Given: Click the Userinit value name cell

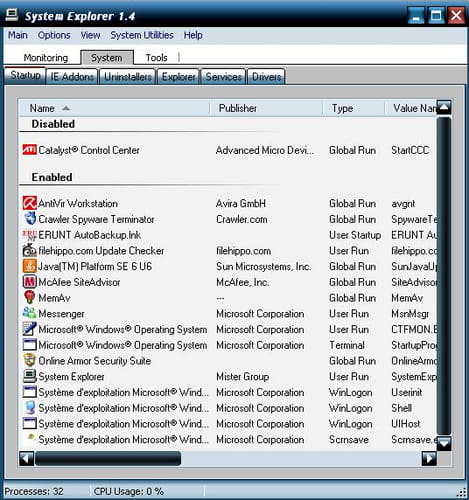Looking at the screenshot, I should tap(407, 392).
